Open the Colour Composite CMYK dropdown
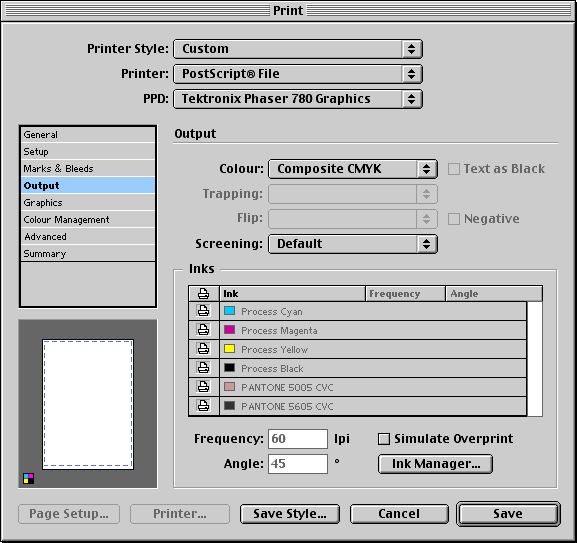Image resolution: width=577 pixels, height=543 pixels. click(353, 169)
